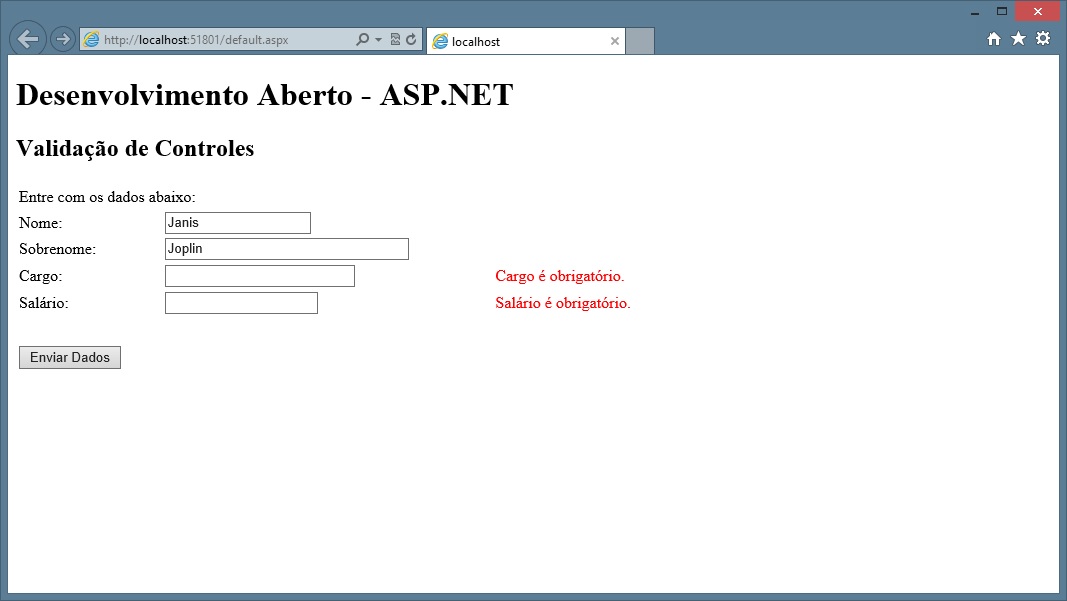The image size is (1067, 601).
Task: Close the localhost tab
Action: coord(614,42)
